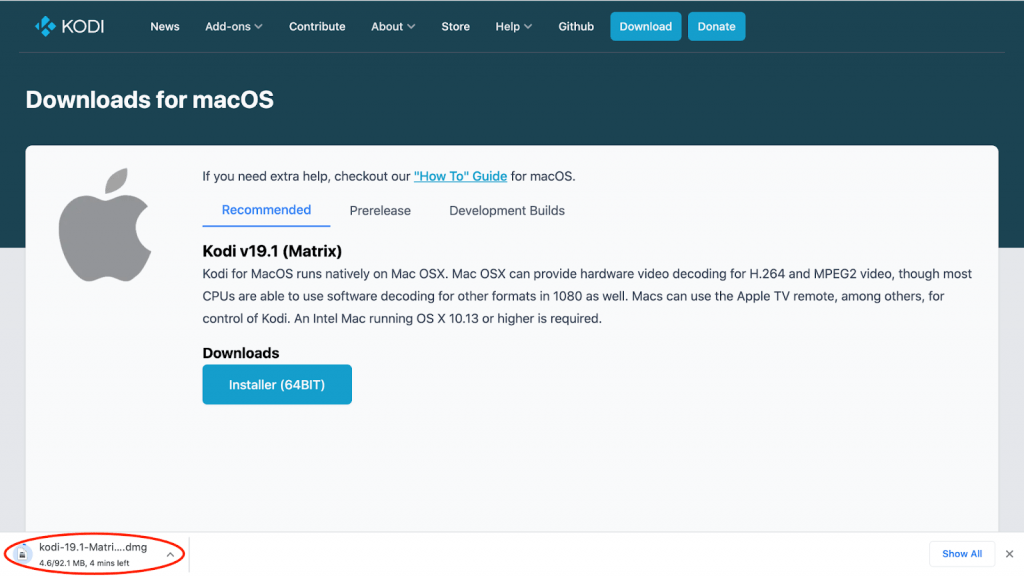Expand the kodi dmg download options chevron
The height and width of the screenshot is (577, 1024).
click(170, 554)
